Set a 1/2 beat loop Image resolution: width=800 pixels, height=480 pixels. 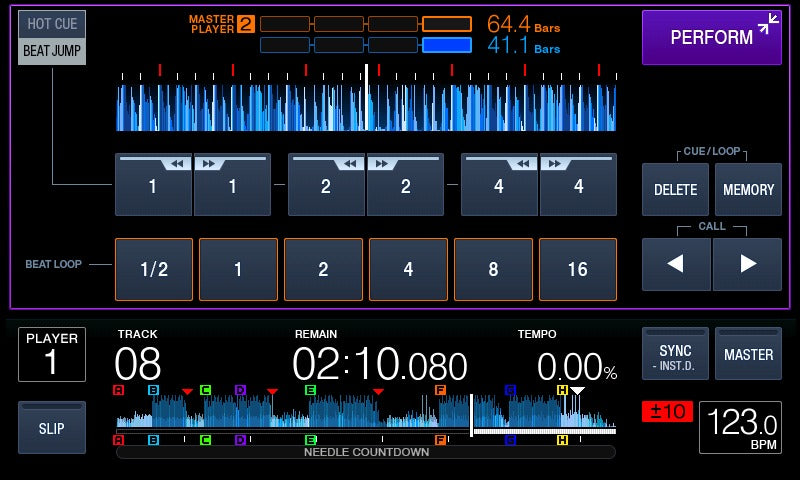pos(154,270)
